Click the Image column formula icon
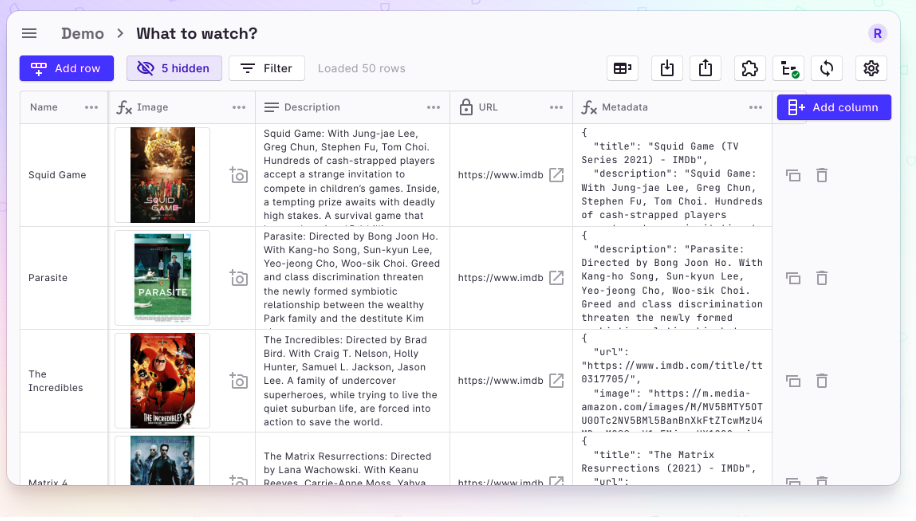 (124, 107)
